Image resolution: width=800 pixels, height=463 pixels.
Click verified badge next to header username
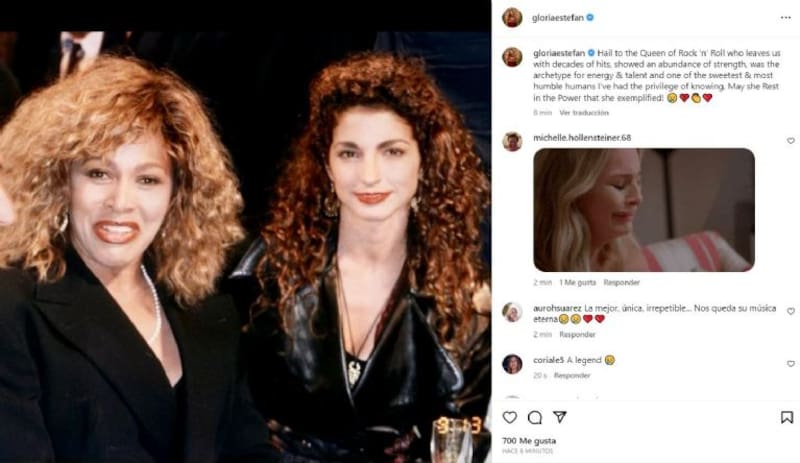590,18
